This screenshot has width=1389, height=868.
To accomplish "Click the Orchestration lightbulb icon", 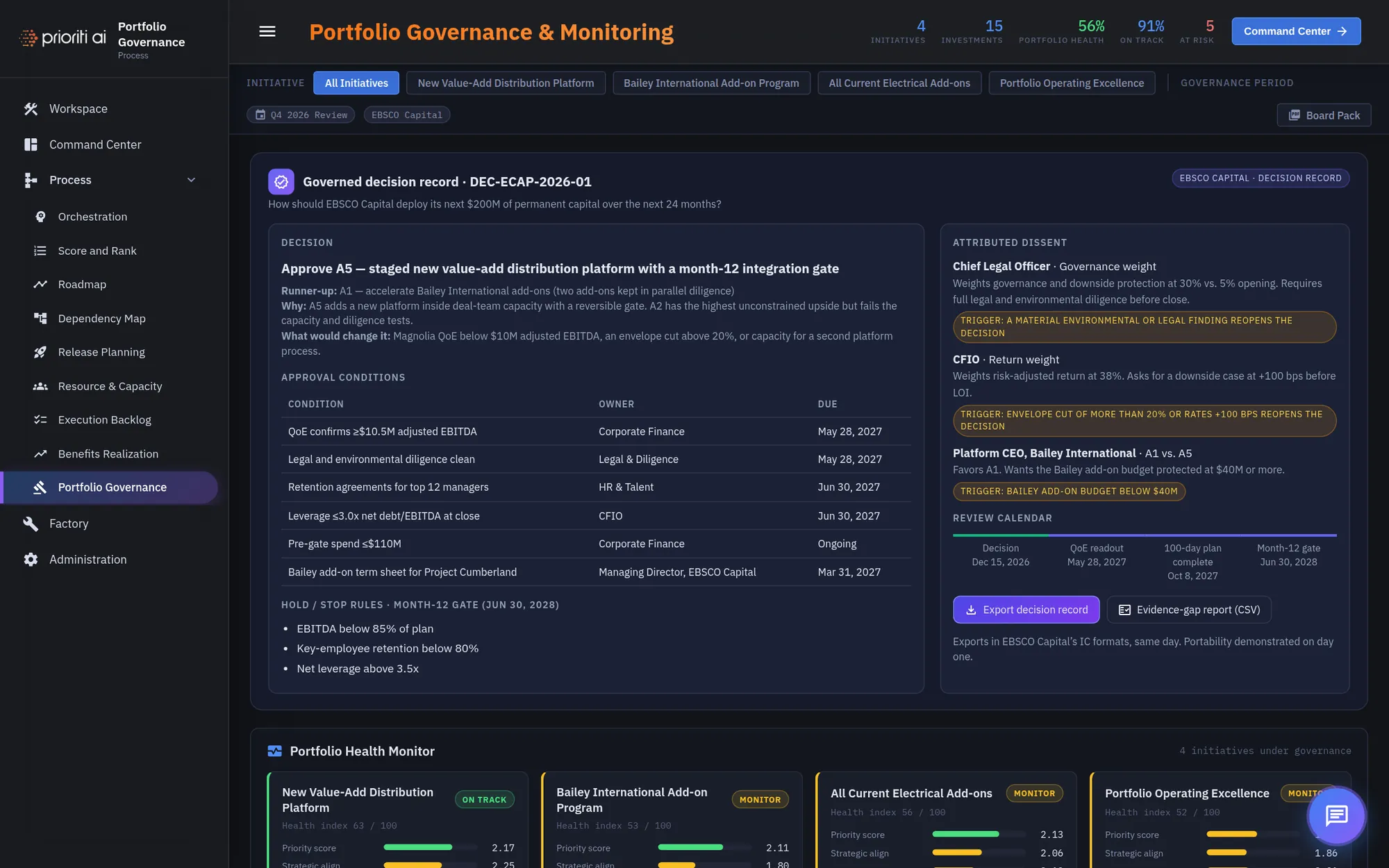I will point(40,217).
